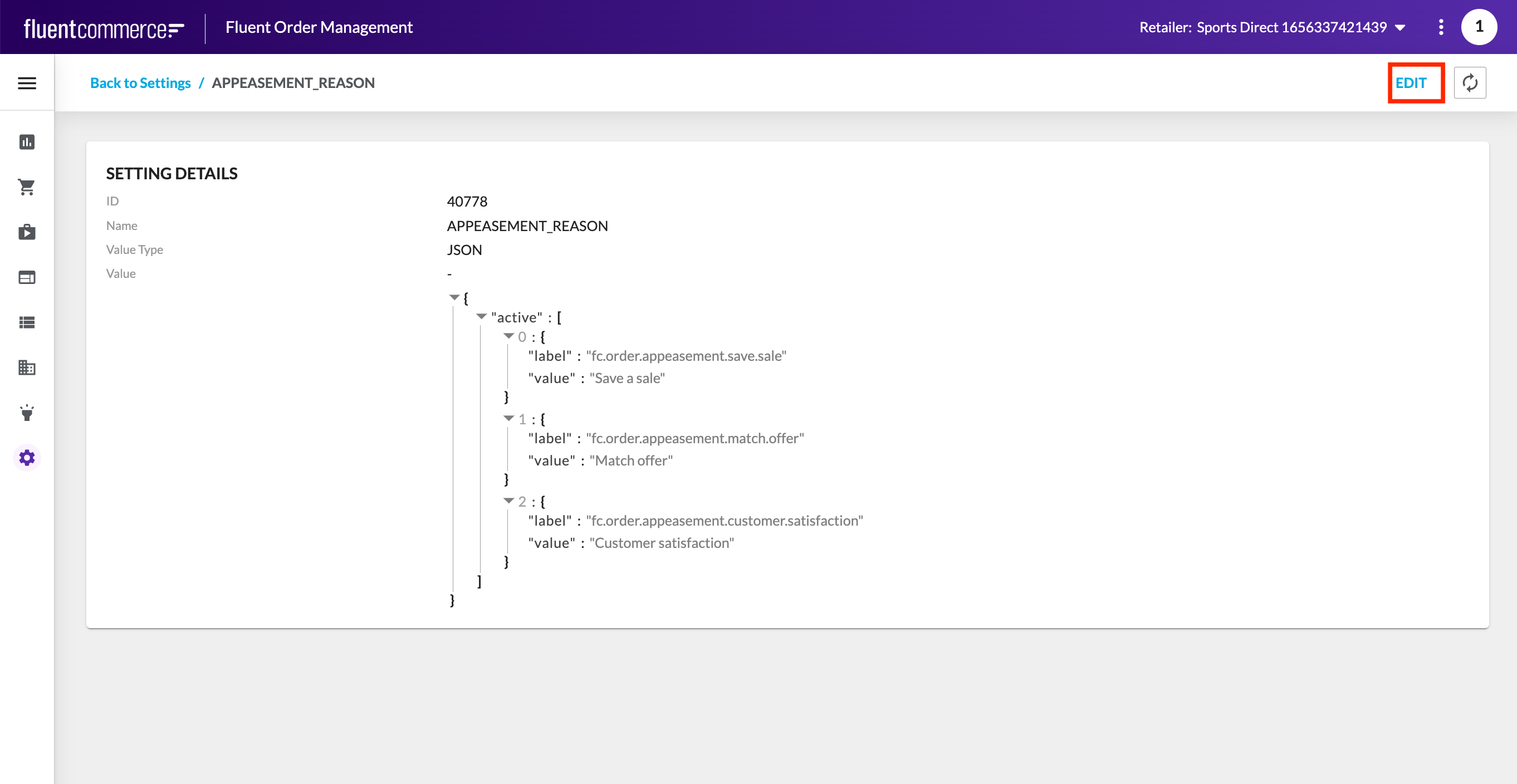Click the flashlight highlight sidebar icon
Image resolution: width=1517 pixels, height=784 pixels.
pyautogui.click(x=27, y=413)
